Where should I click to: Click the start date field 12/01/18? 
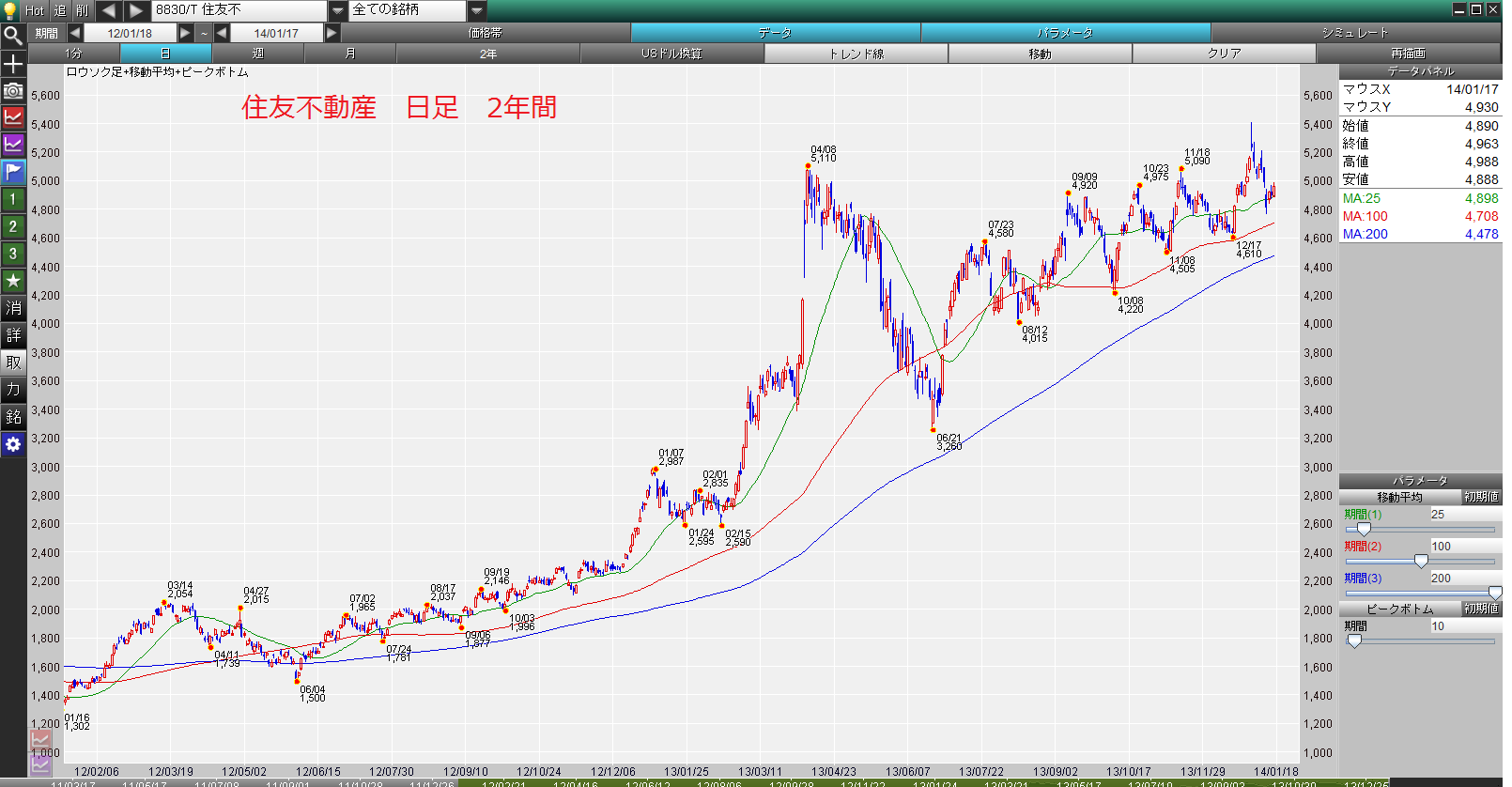[130, 33]
